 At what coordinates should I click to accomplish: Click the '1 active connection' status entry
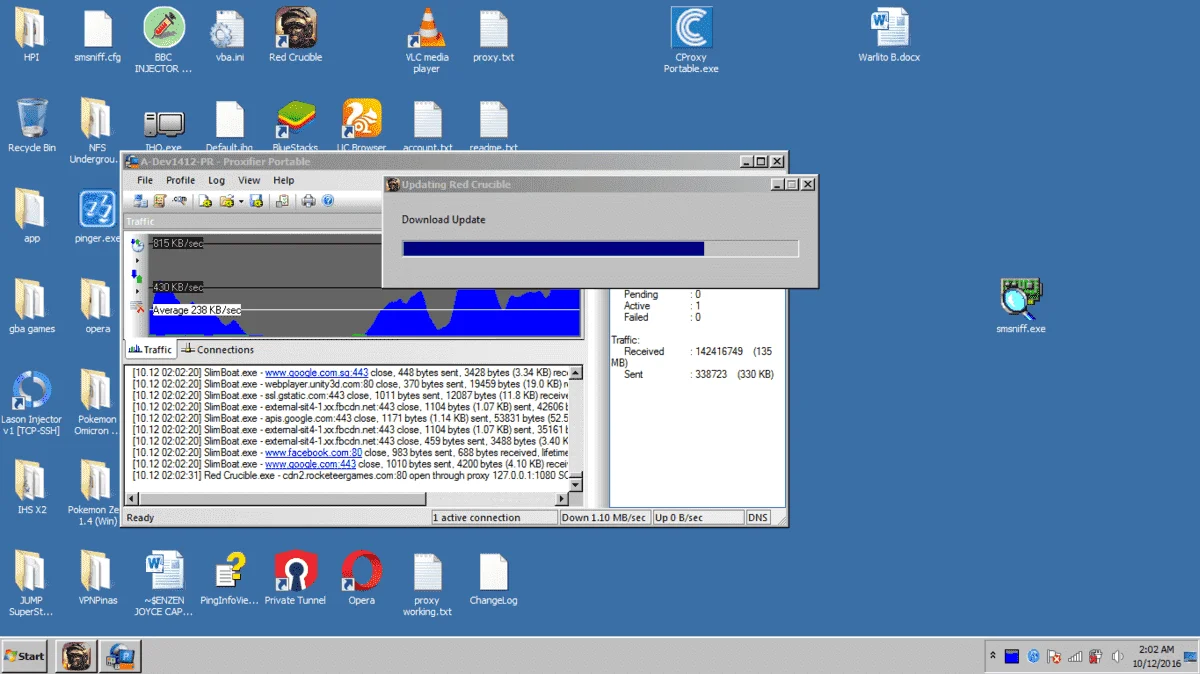pos(494,518)
